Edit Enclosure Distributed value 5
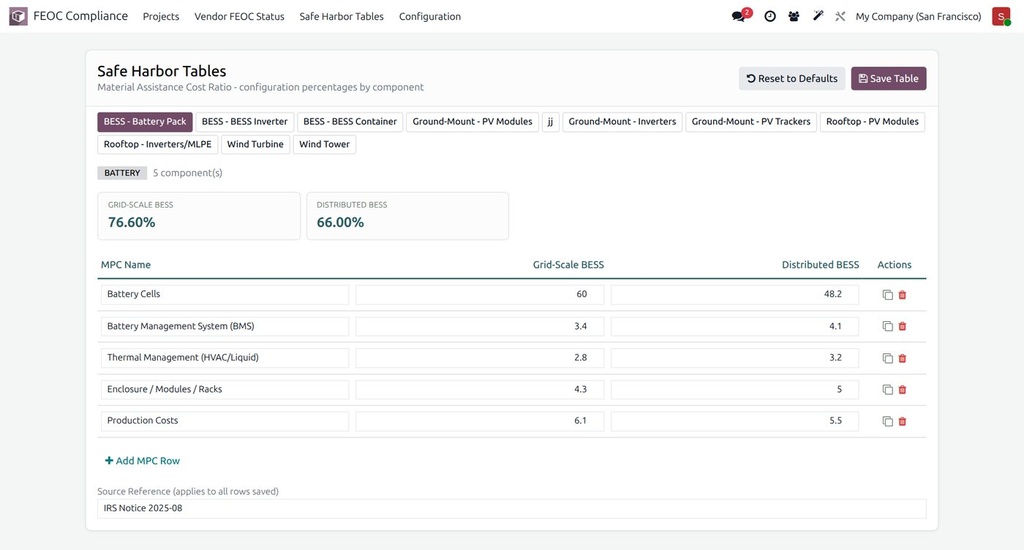 coord(735,389)
